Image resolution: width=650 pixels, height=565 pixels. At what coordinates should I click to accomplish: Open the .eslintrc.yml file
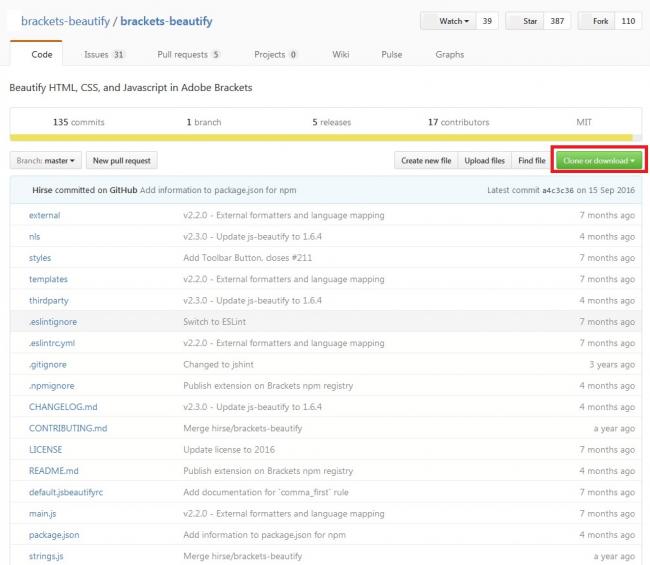point(52,343)
